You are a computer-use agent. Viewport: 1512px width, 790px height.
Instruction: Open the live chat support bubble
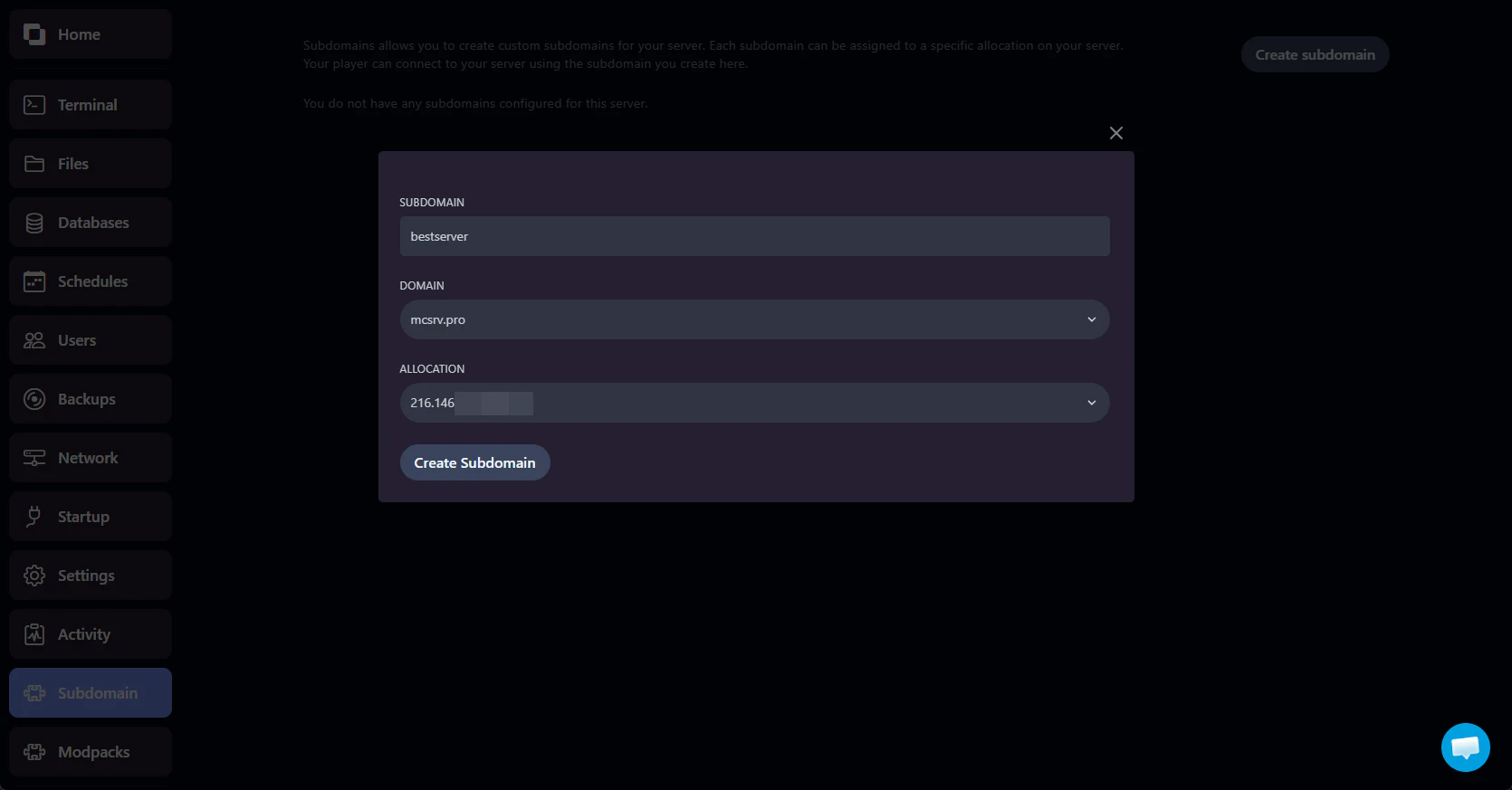pyautogui.click(x=1465, y=747)
